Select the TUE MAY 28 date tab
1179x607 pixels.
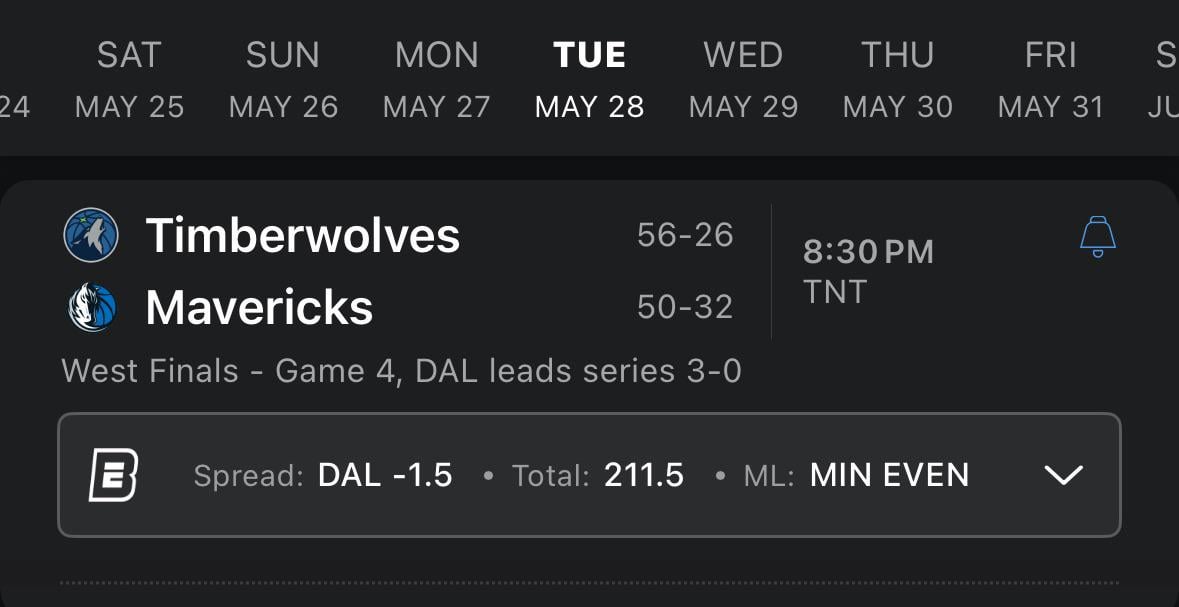[x=590, y=80]
